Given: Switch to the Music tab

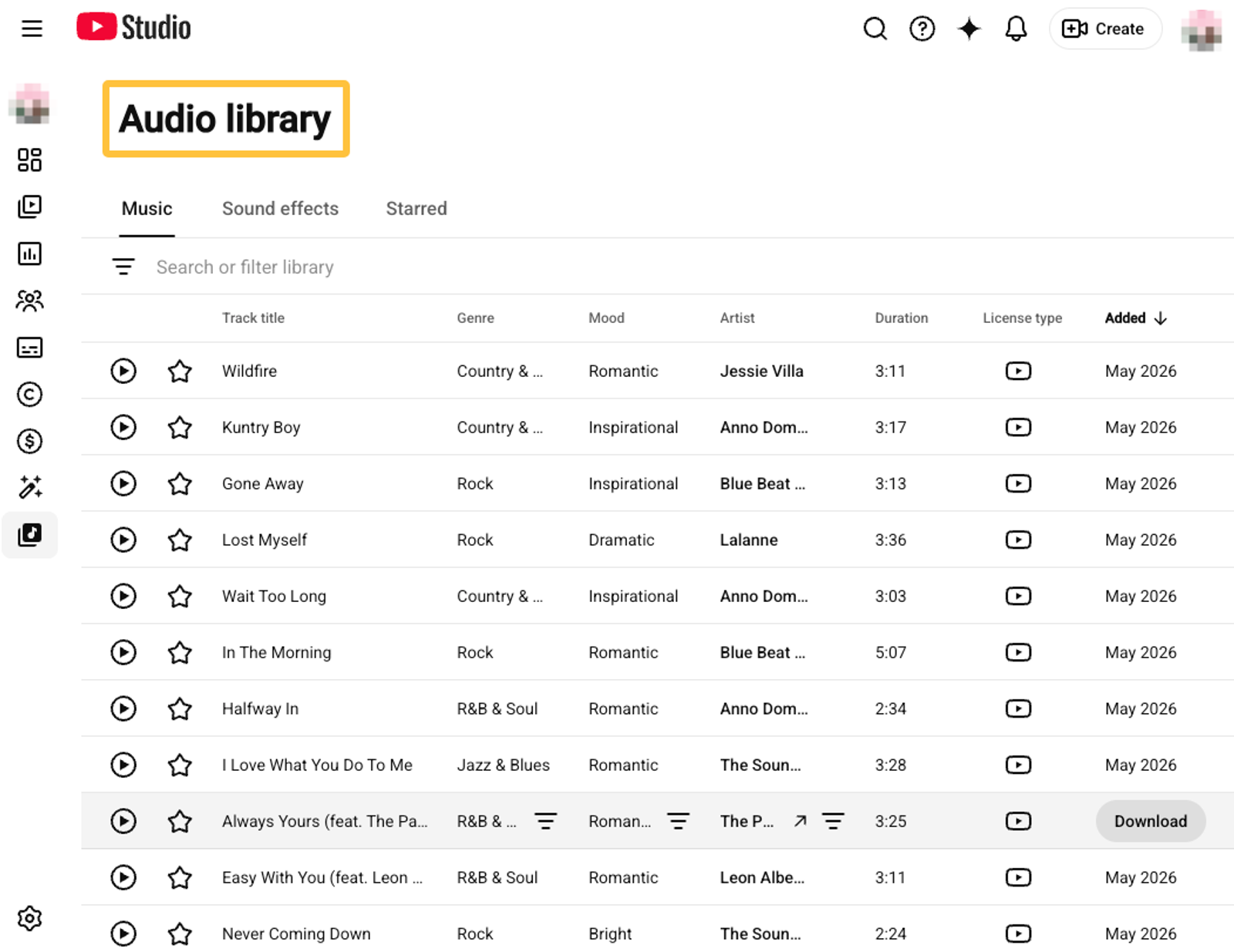Looking at the screenshot, I should tap(147, 209).
